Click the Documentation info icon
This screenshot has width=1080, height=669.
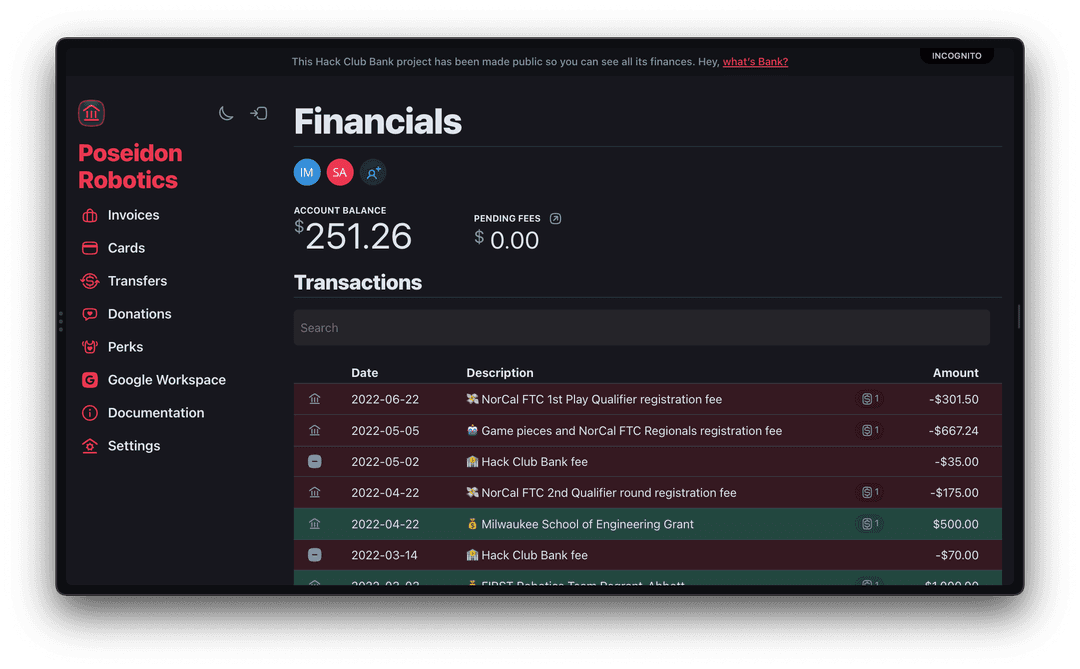(x=90, y=413)
